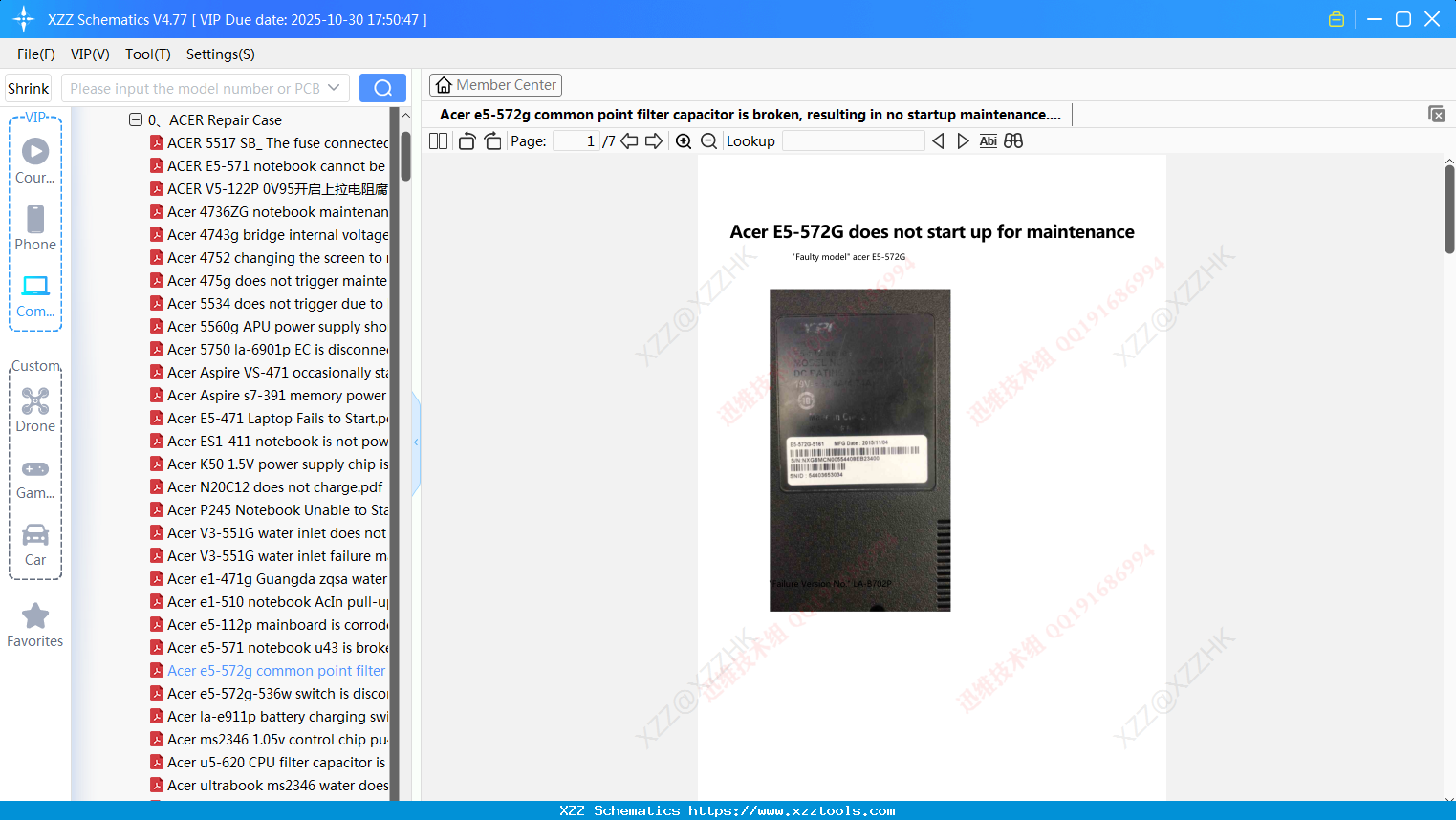
Task: Open Acer Aspire s7-391 memory power file
Action: 269,396
